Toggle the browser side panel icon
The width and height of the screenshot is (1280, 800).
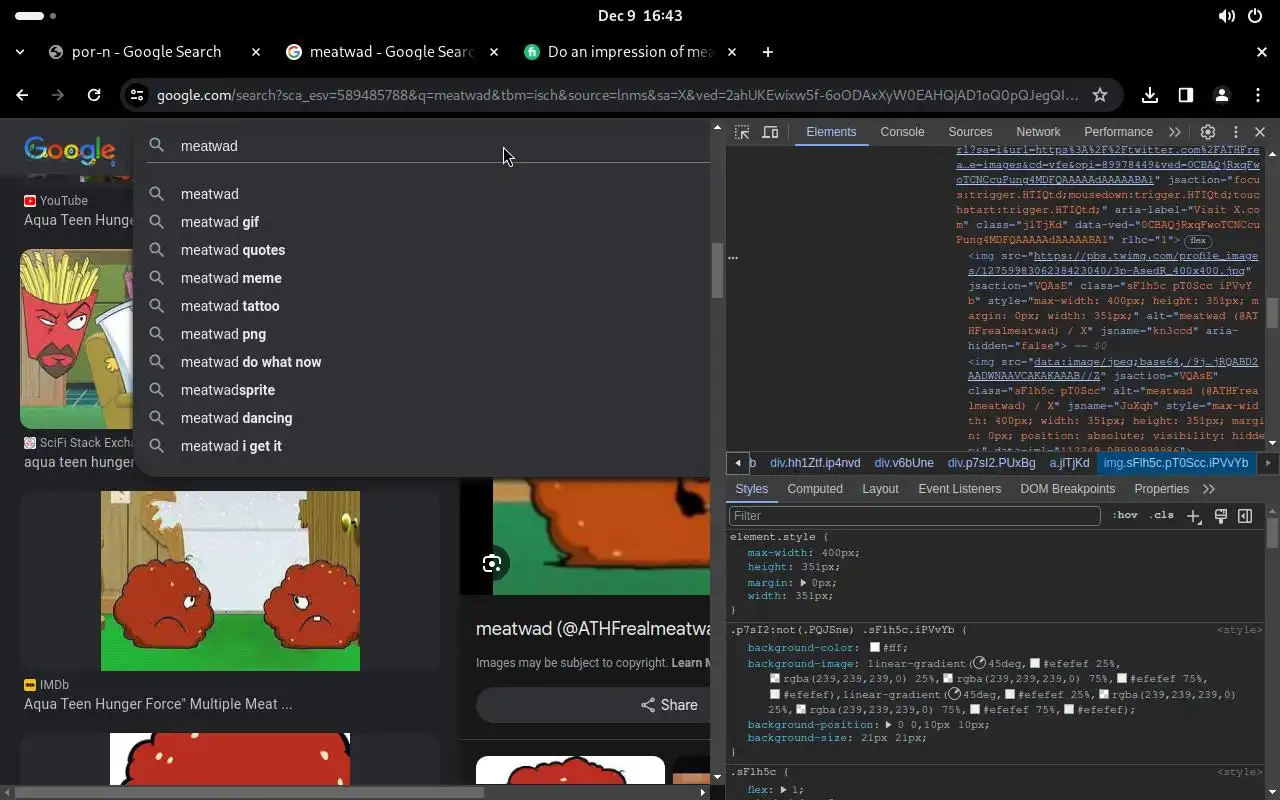click(x=1186, y=95)
